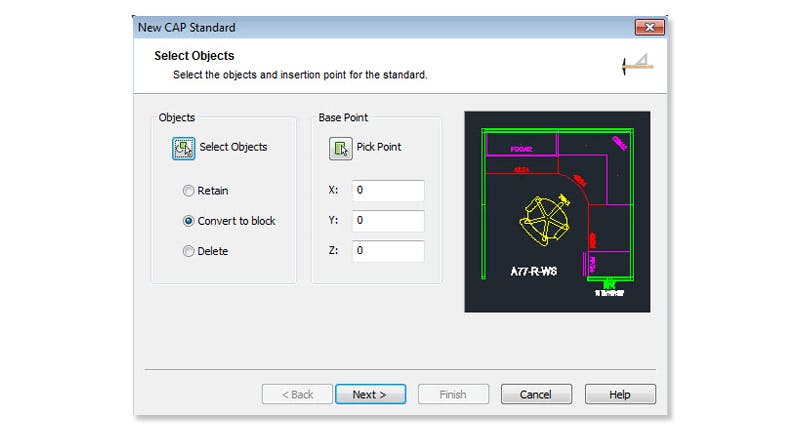Go to the next wizard step

[x=370, y=394]
